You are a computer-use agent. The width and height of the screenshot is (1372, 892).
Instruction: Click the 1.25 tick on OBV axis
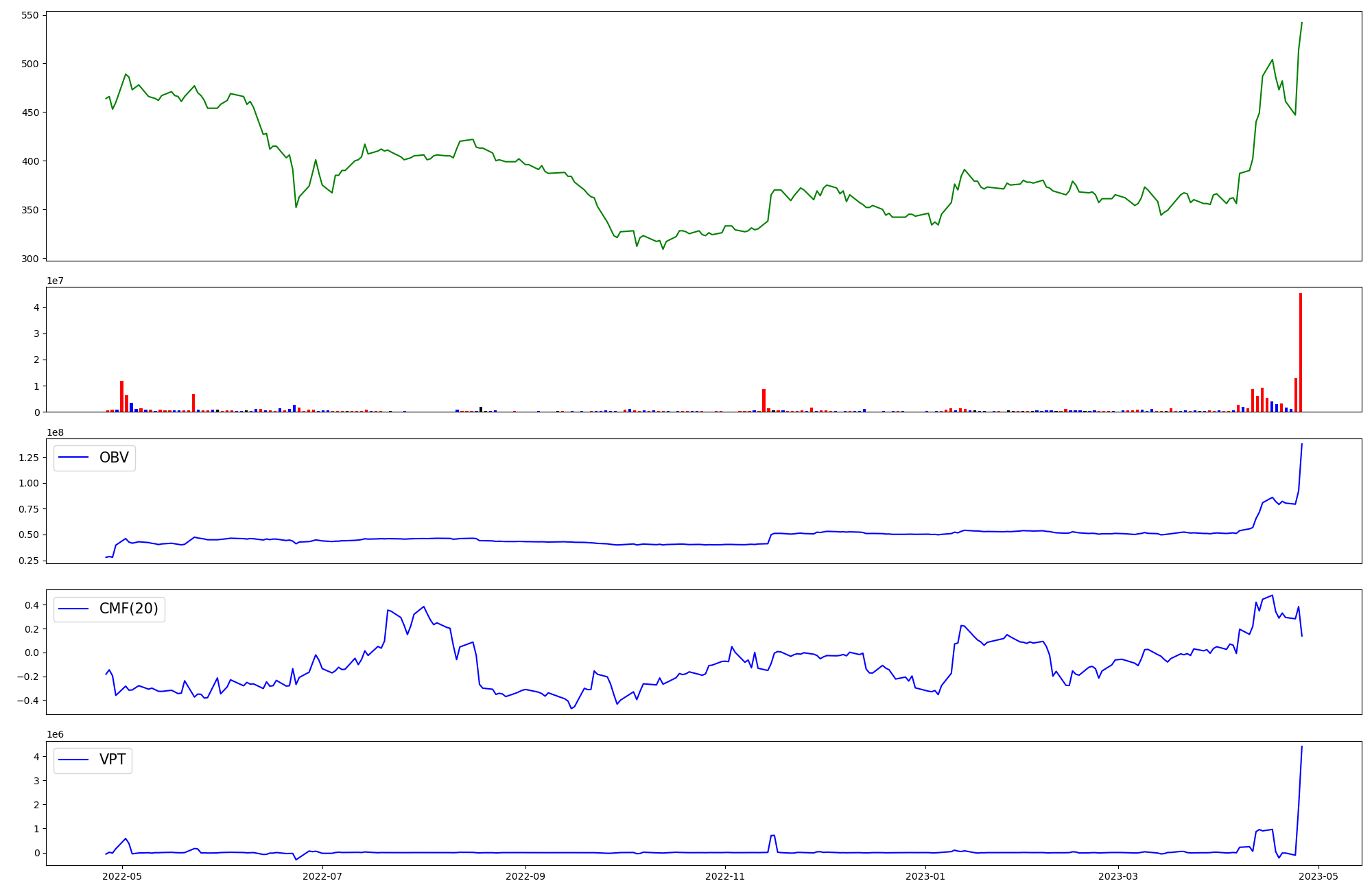[28, 458]
